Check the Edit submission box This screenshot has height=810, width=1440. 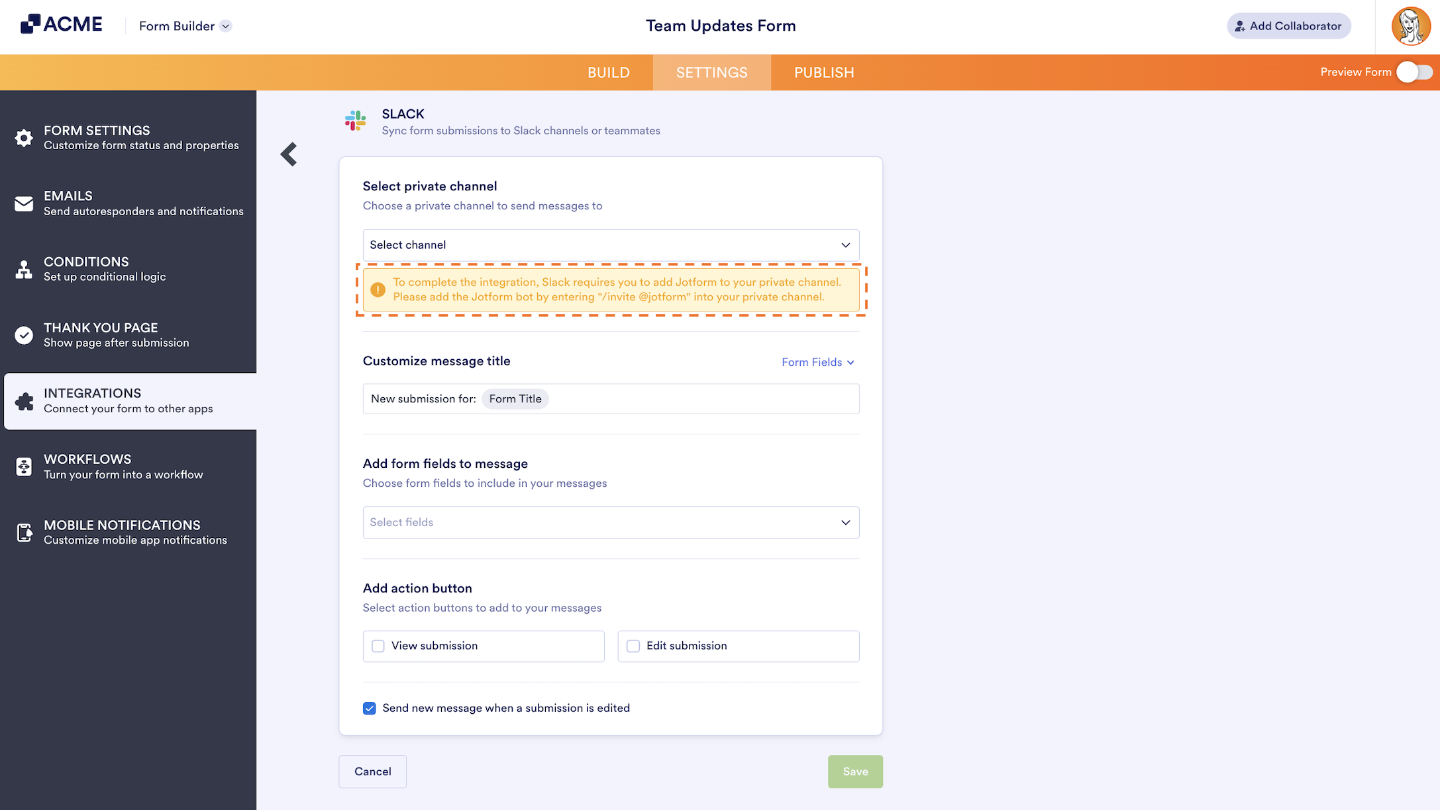tap(633, 645)
